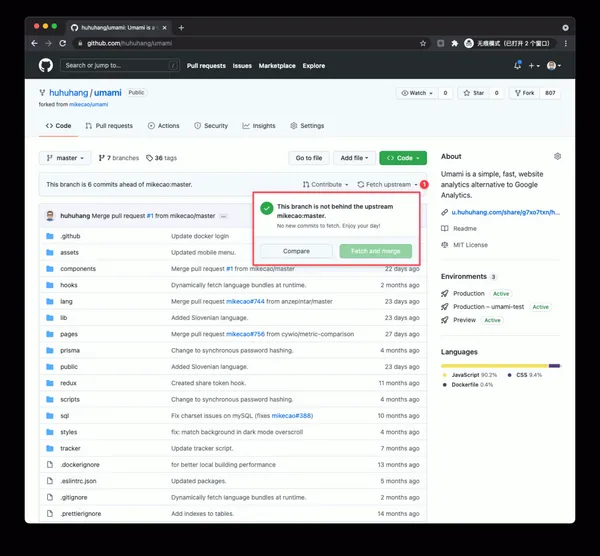Open Chrome three-dot menu
This screenshot has width=600, height=556.
[566, 43]
